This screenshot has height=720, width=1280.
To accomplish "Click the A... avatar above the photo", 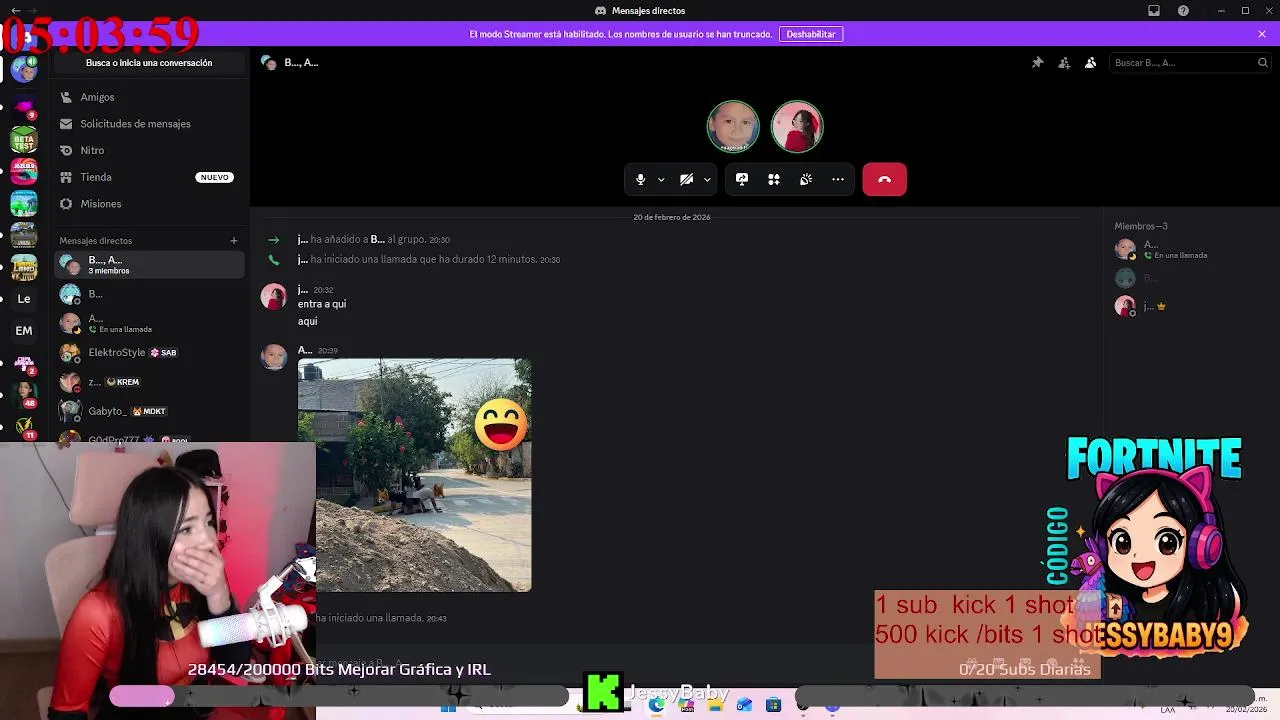I will click(x=273, y=357).
